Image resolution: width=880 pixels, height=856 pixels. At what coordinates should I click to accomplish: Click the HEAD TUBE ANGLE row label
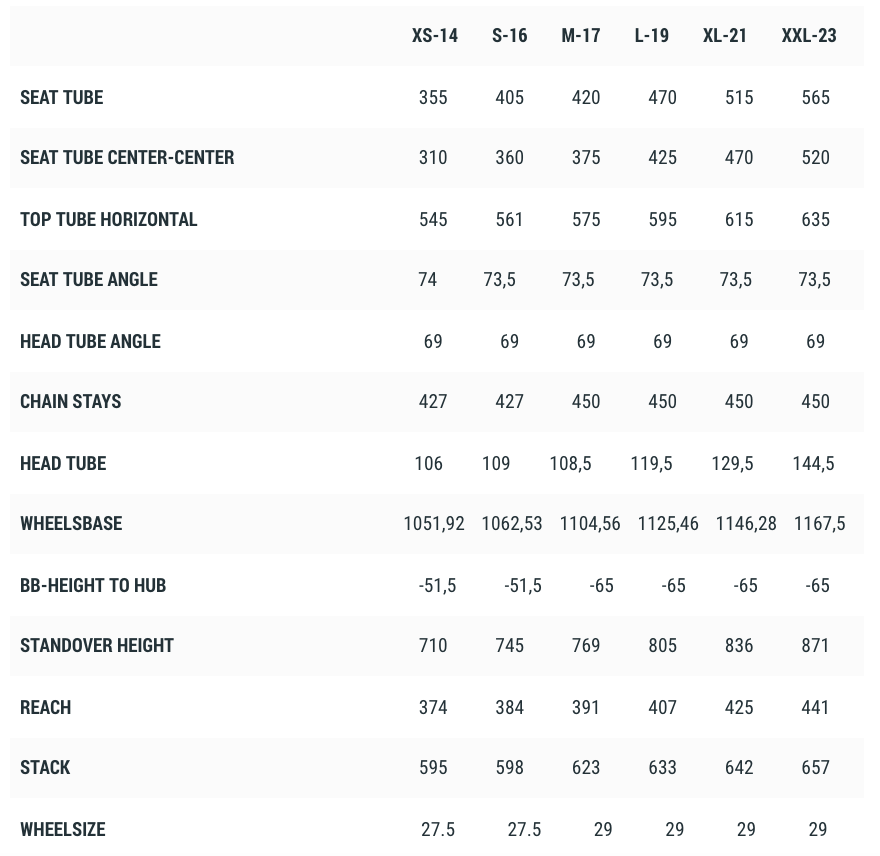click(90, 342)
